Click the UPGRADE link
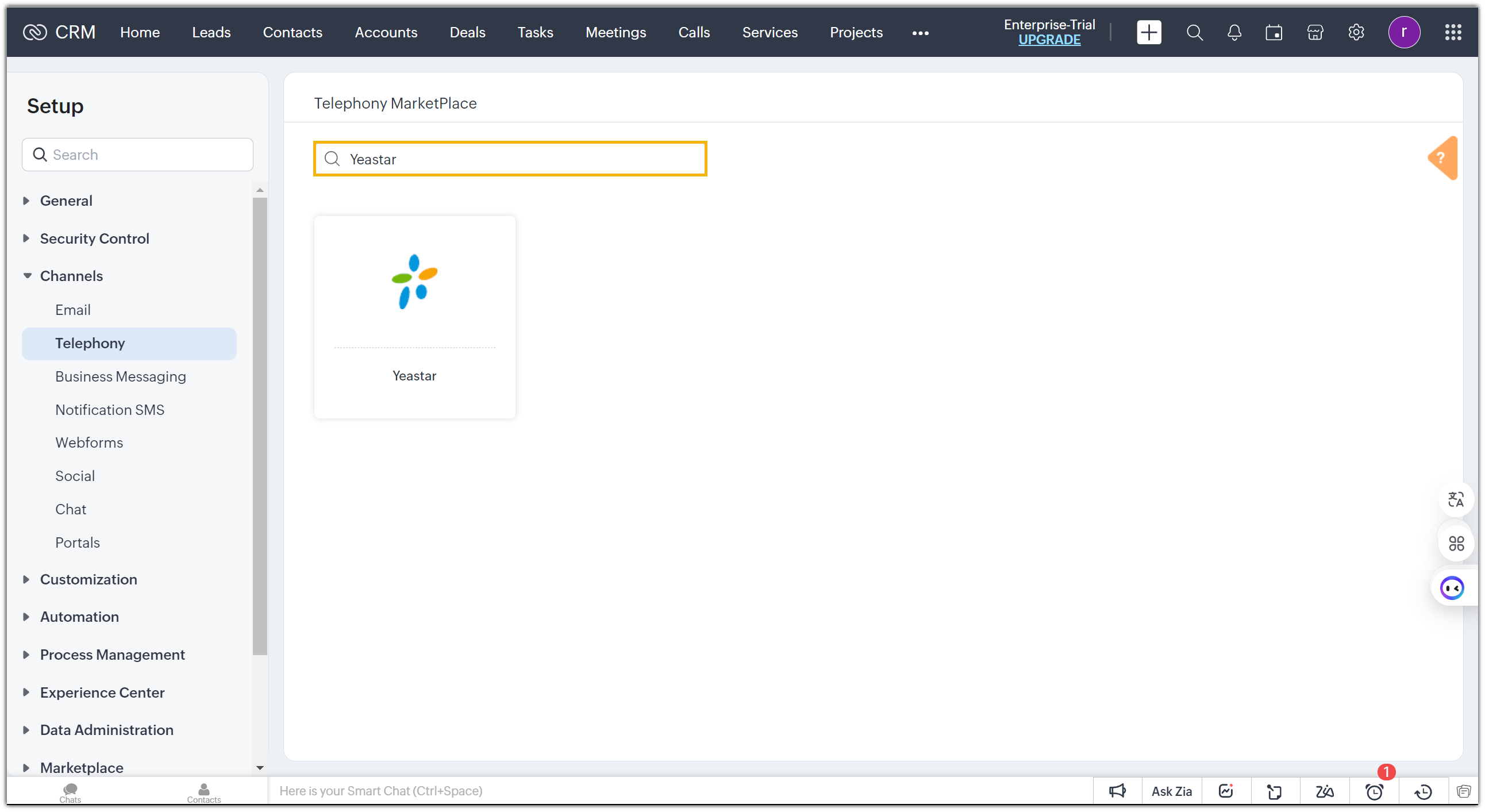1485x812 pixels. [1049, 40]
